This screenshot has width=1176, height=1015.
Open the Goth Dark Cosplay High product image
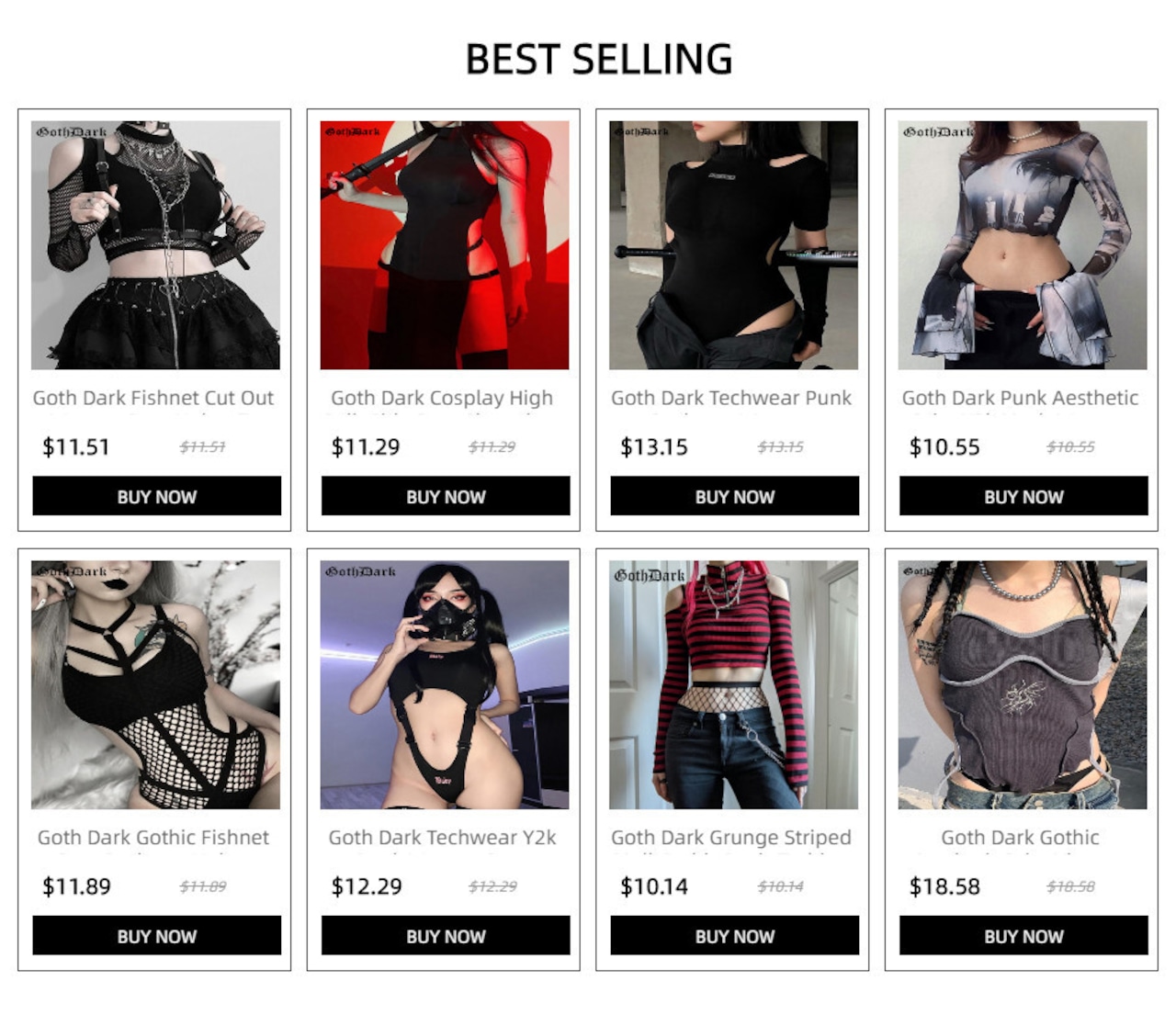pos(445,245)
